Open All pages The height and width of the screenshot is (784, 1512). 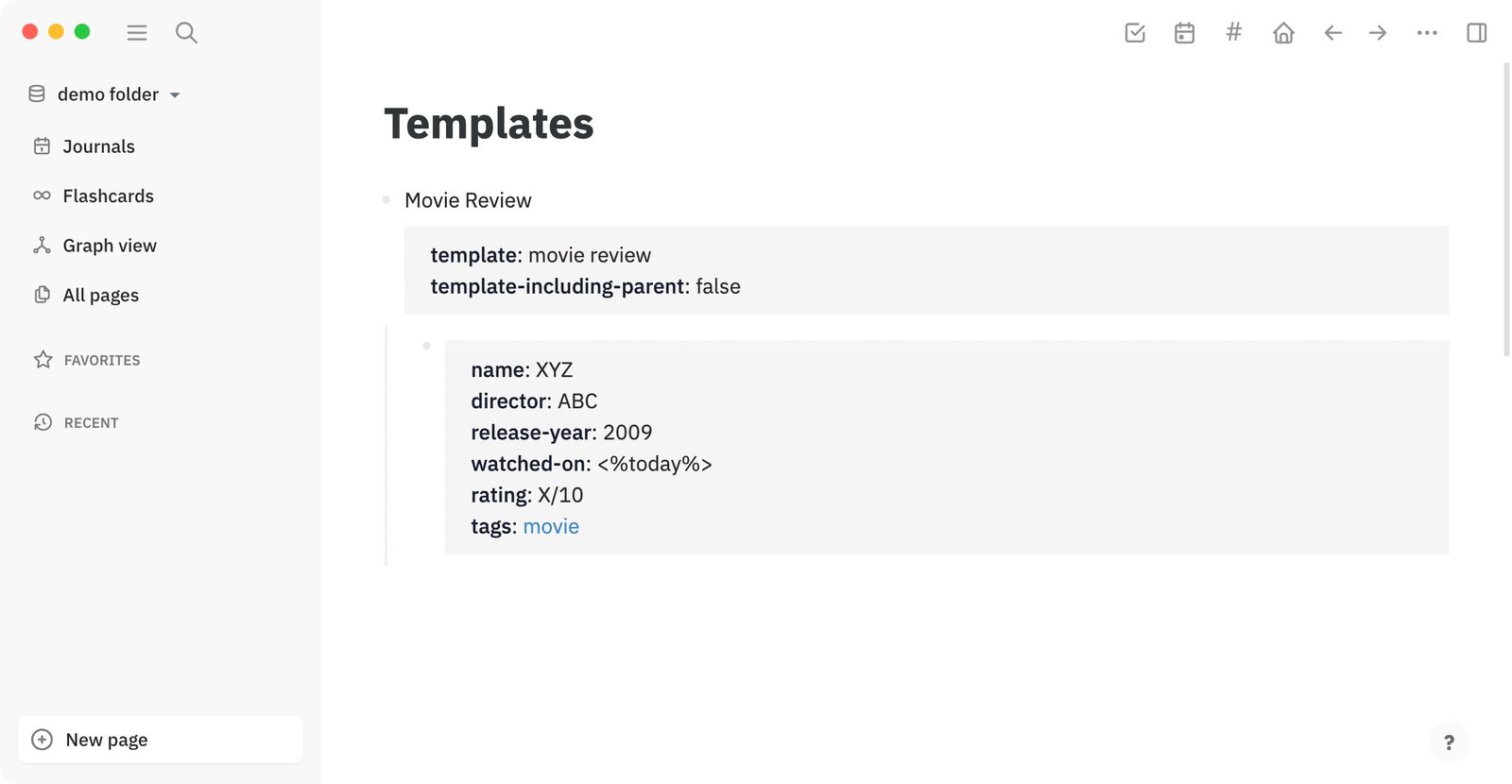[x=99, y=295]
